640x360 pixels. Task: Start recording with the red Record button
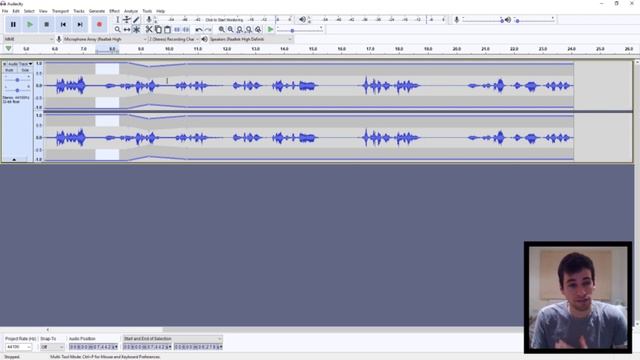[99, 24]
